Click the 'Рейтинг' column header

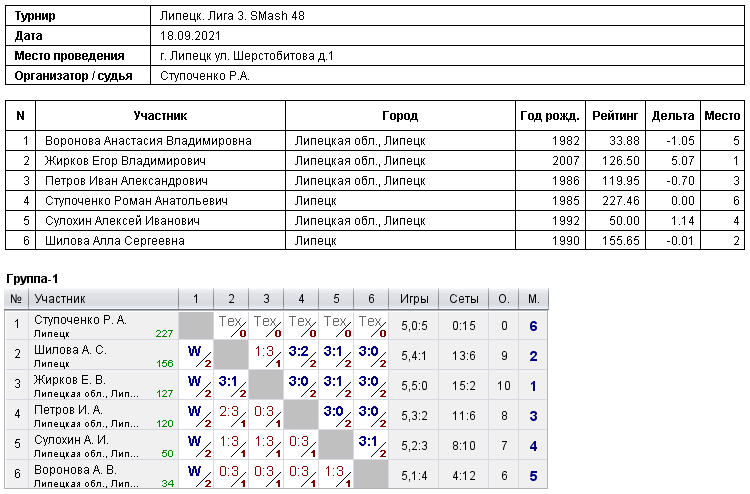coord(615,116)
